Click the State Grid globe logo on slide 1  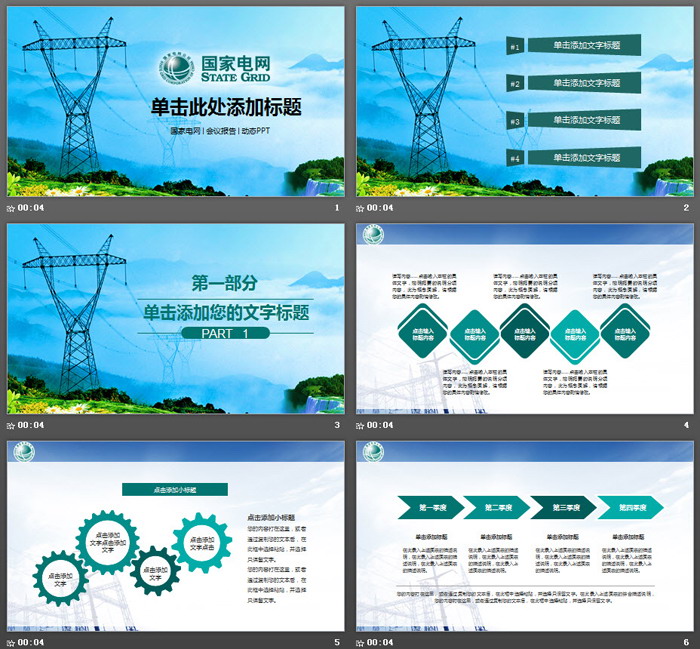[x=175, y=70]
